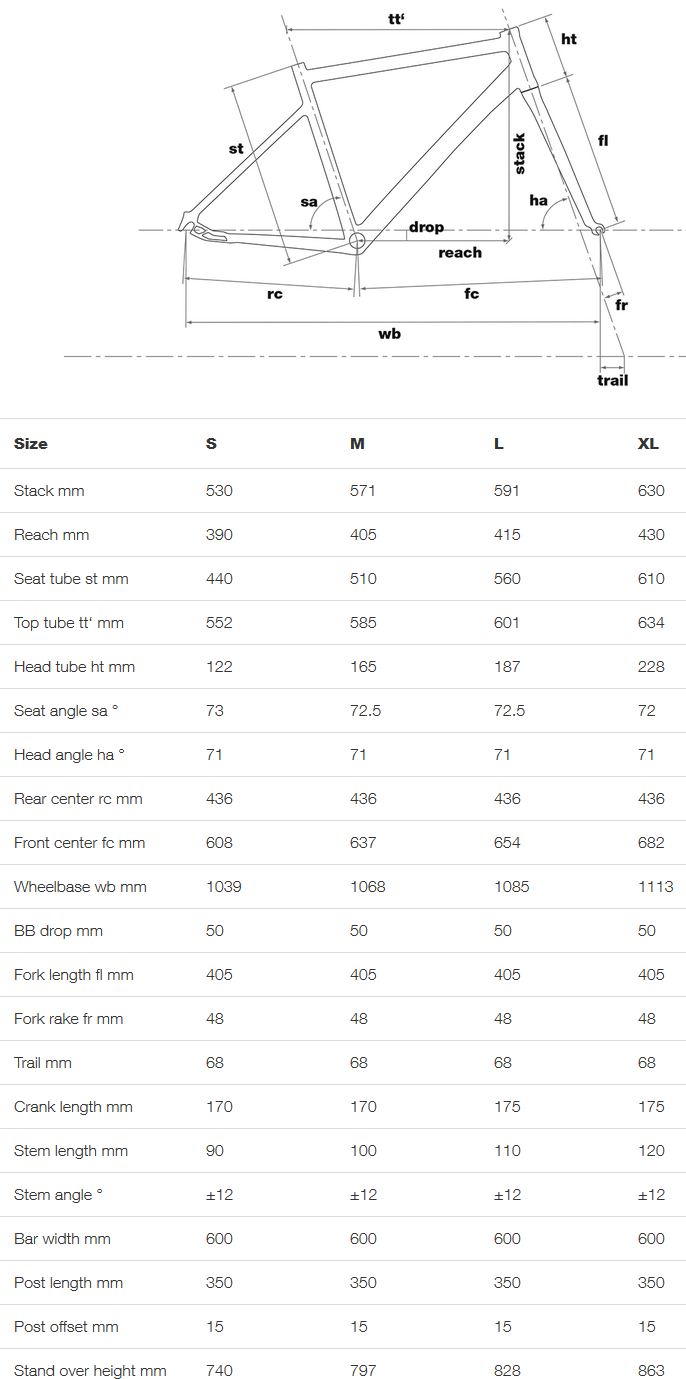The height and width of the screenshot is (1379, 686).
Task: Click the XL size column header
Action: [648, 443]
